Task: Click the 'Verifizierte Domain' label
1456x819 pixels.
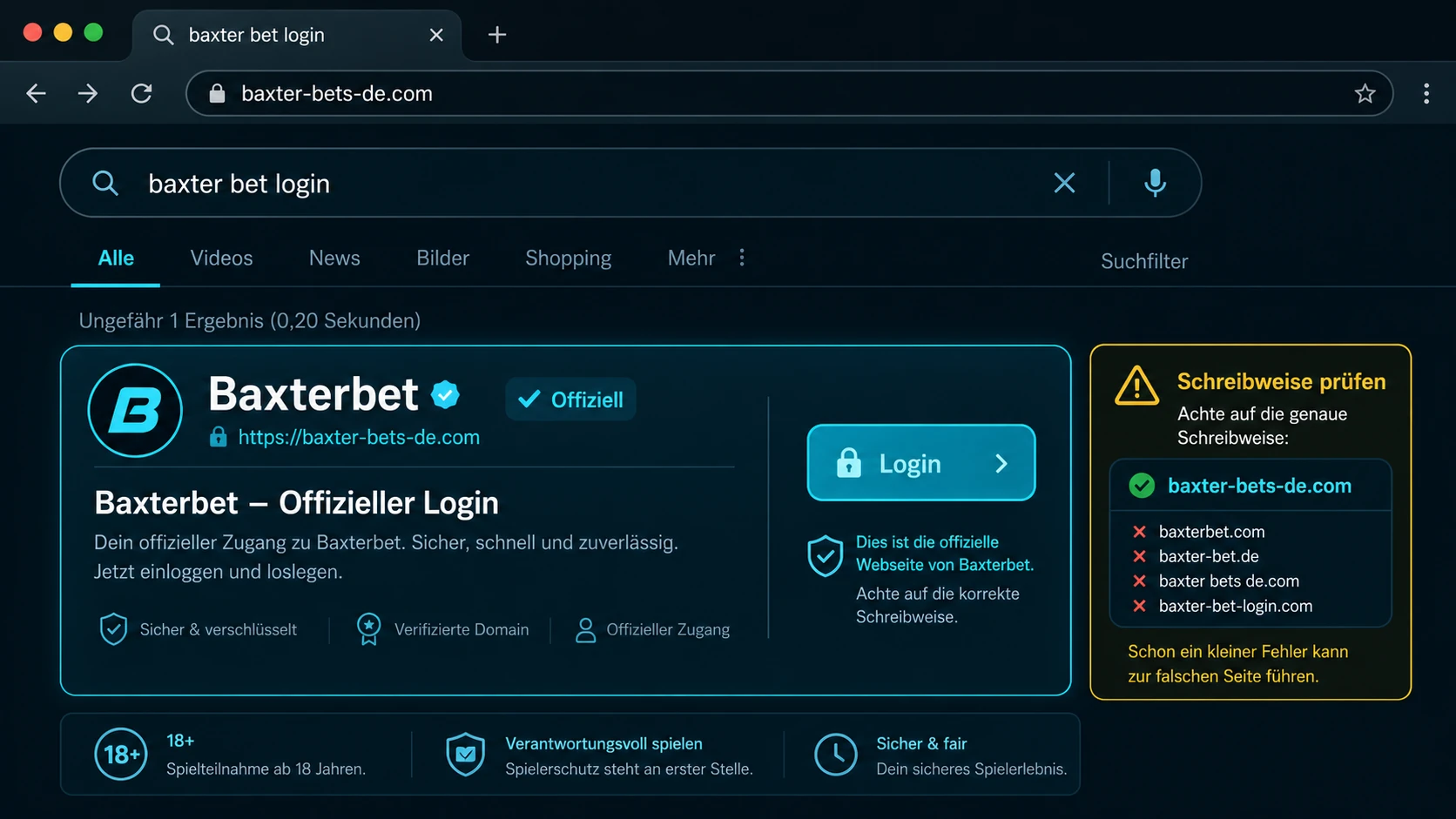Action: 462,629
